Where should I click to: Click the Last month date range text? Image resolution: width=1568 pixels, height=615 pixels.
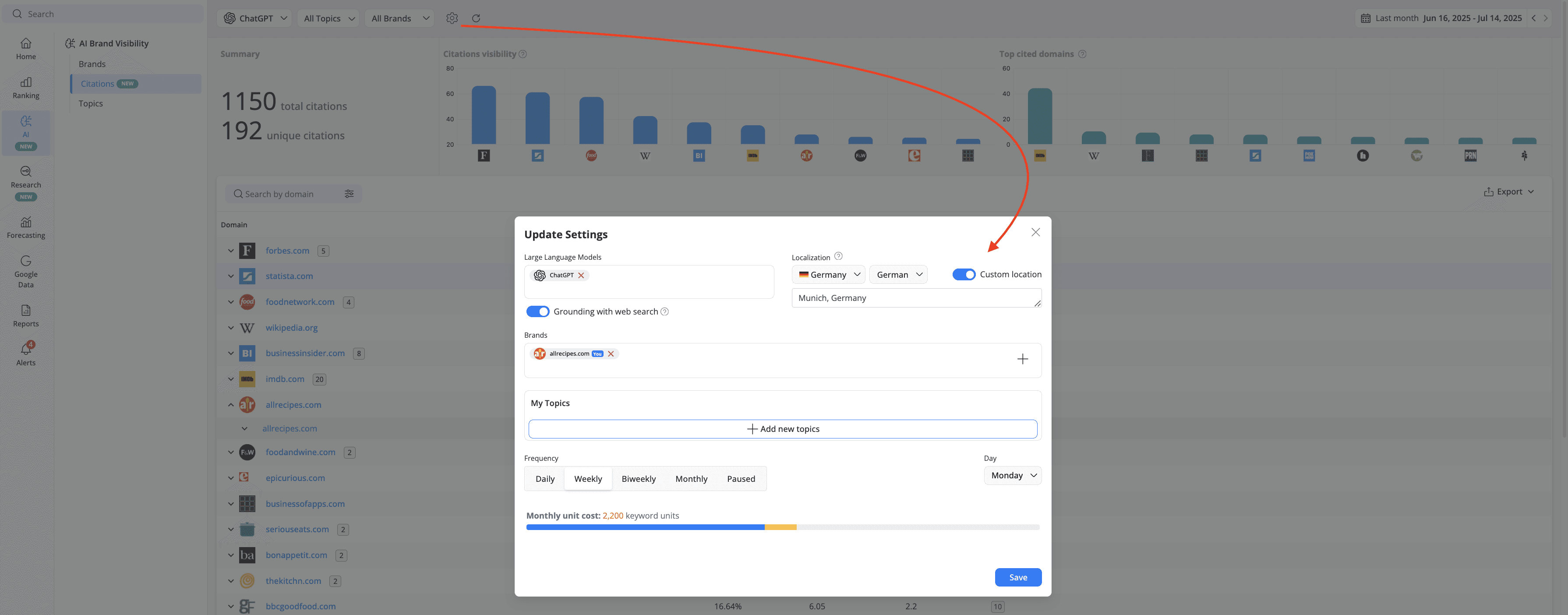(1449, 18)
